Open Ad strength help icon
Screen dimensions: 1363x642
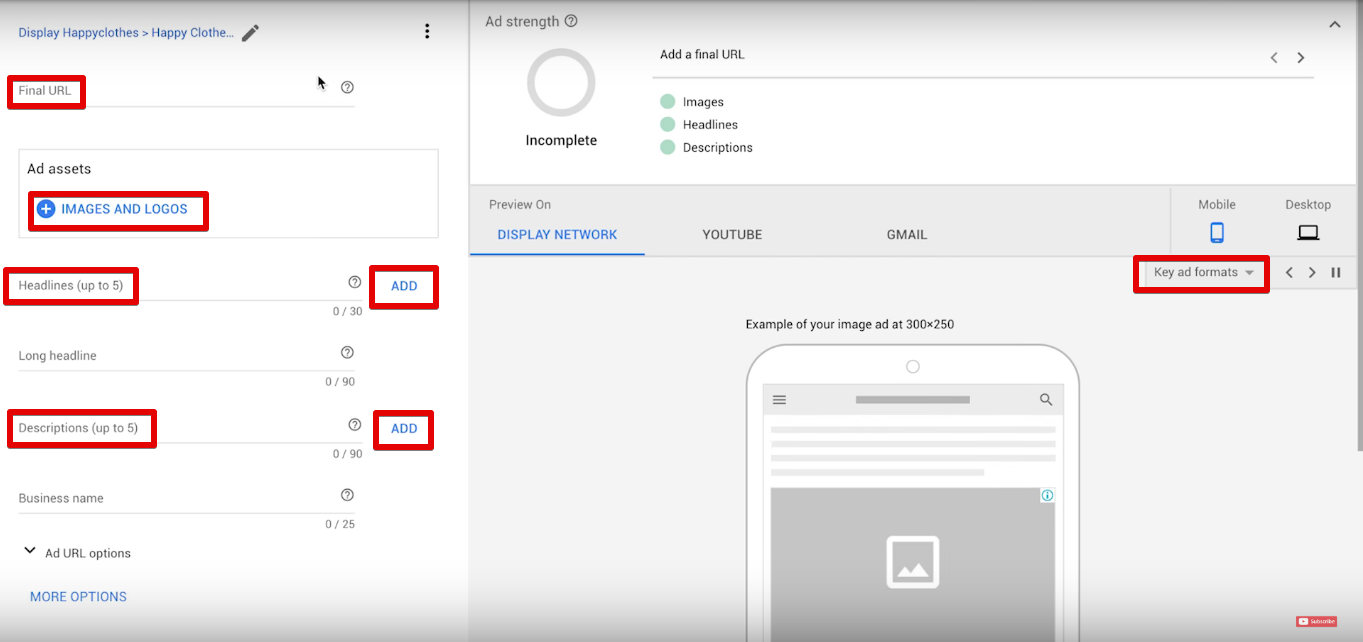tap(571, 21)
